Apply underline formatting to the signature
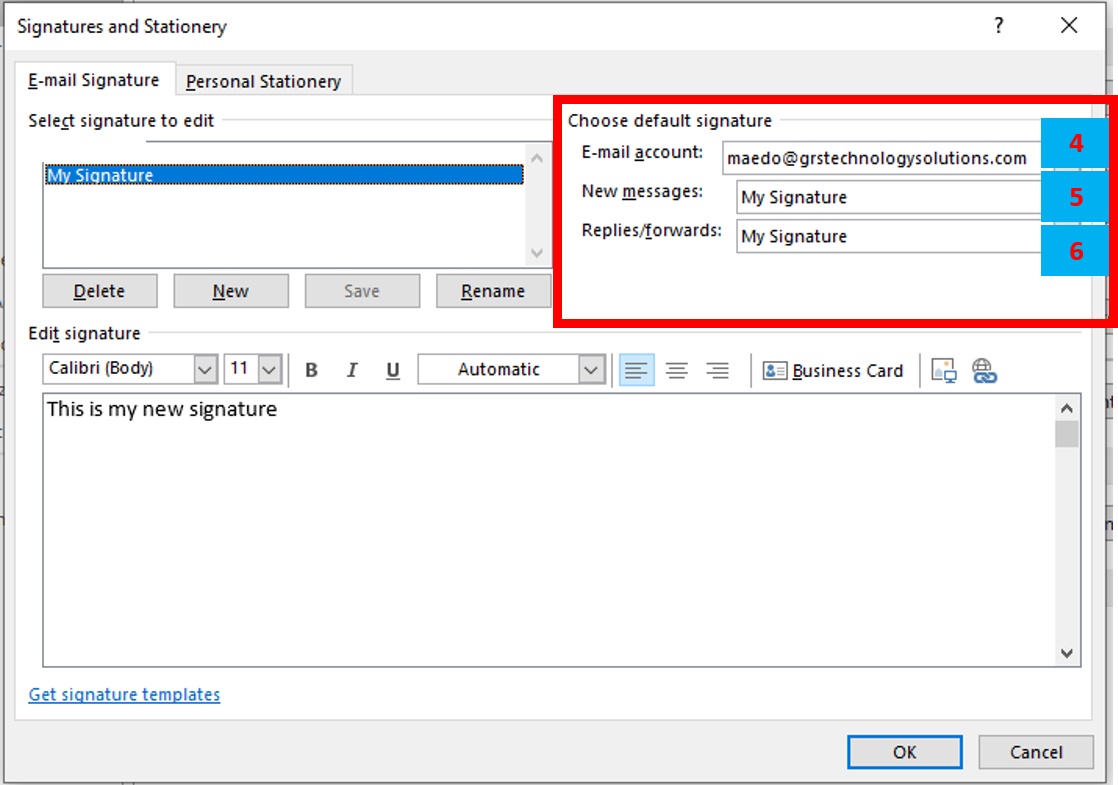Viewport: 1118px width, 785px height. point(393,369)
